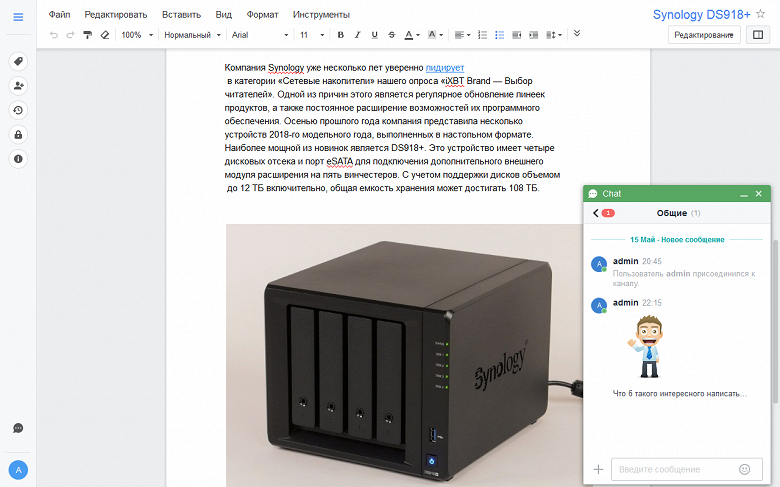Click admin avatar at 20:45 message

[599, 264]
